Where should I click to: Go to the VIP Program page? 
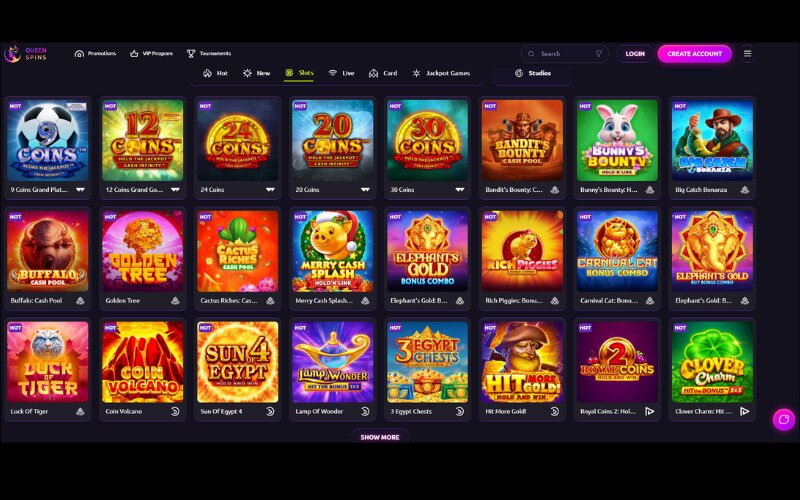click(x=152, y=54)
